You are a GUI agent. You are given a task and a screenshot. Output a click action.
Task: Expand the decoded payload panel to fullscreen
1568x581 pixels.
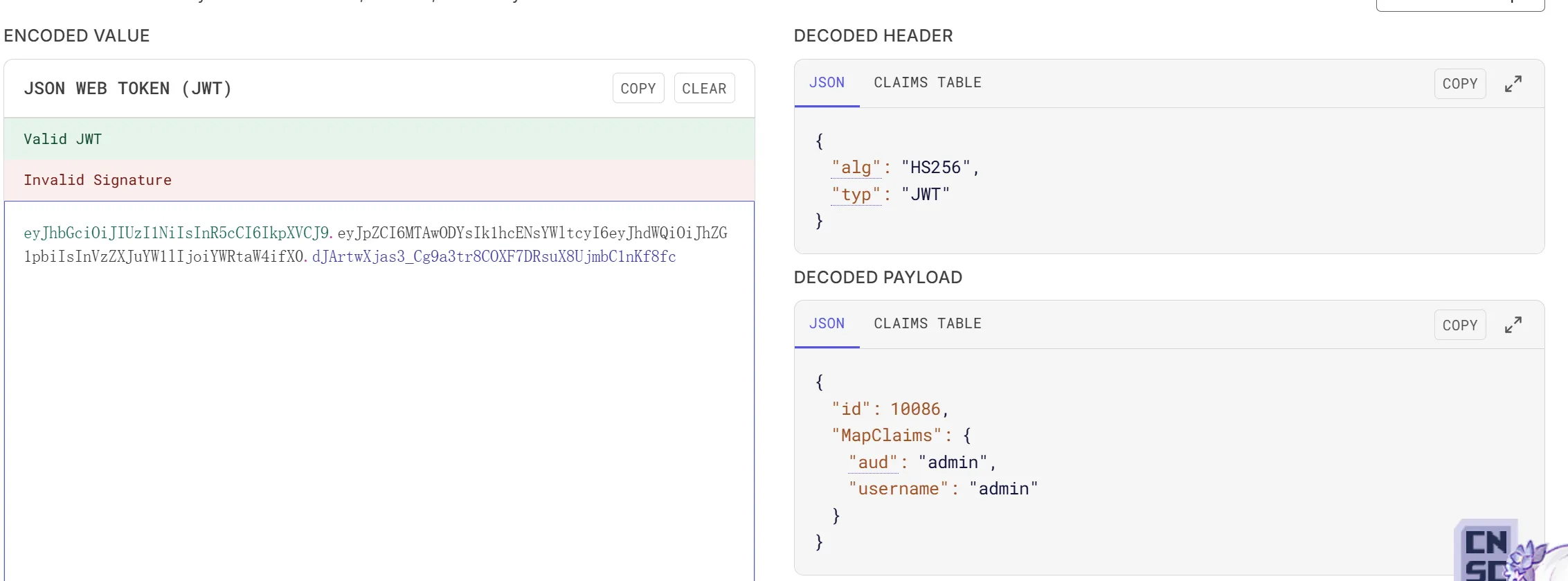(1513, 325)
